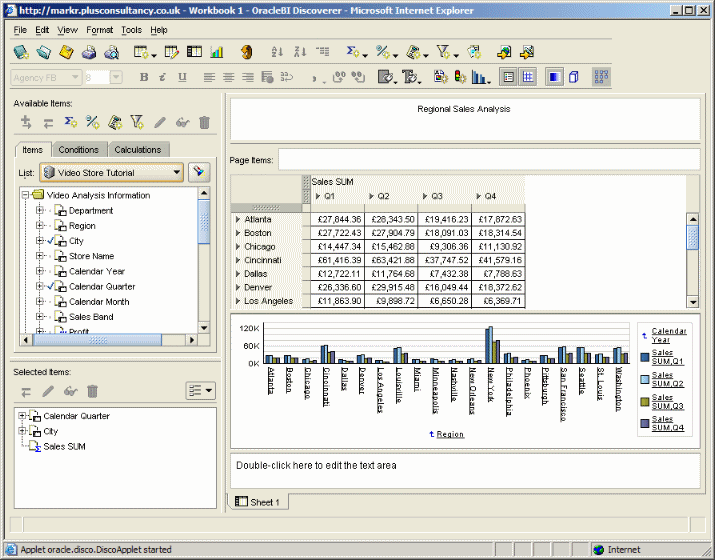Expand the Department tree node
715x560 pixels.
tap(40, 211)
